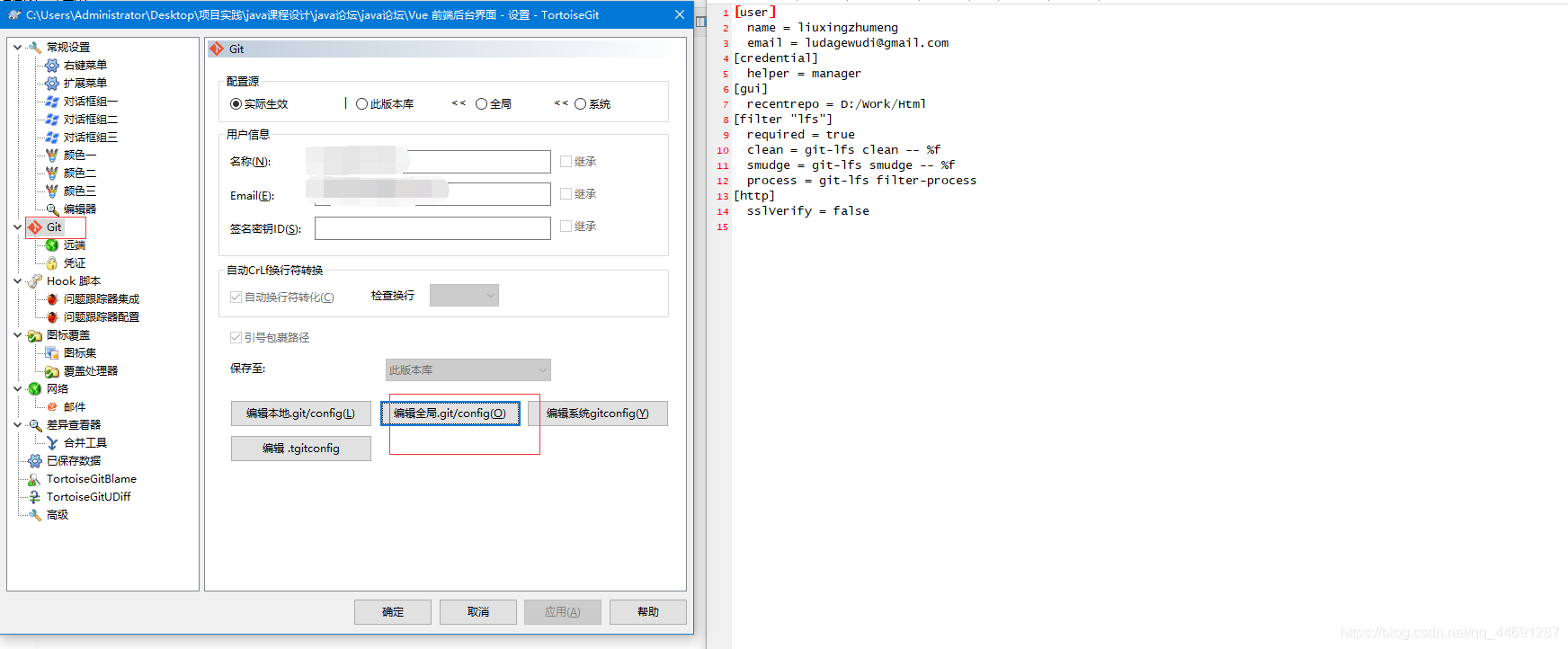This screenshot has height=649, width=1568.
Task: Click the 签名密钥ID input field
Action: (x=432, y=228)
